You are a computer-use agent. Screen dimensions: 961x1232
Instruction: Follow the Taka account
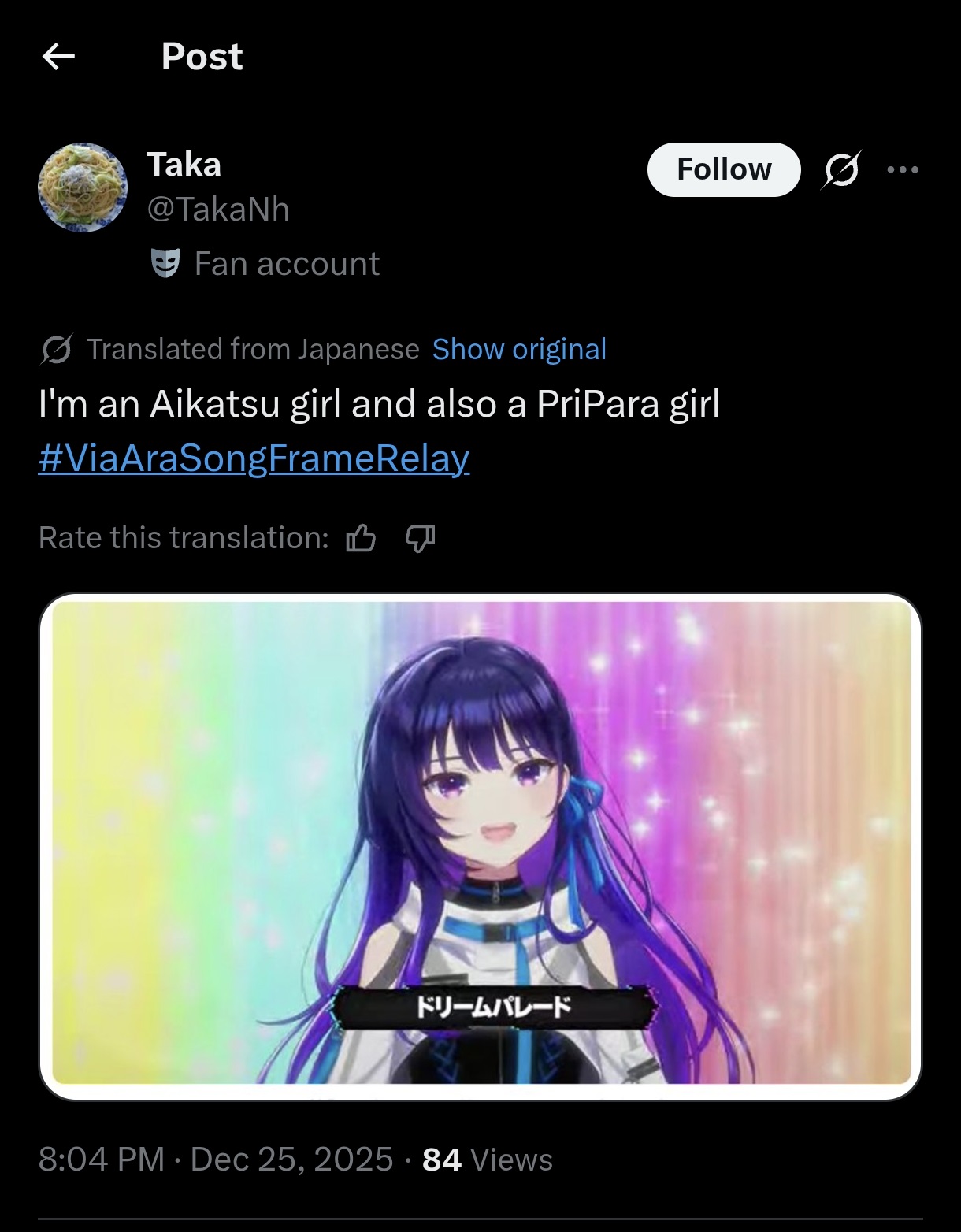(724, 169)
